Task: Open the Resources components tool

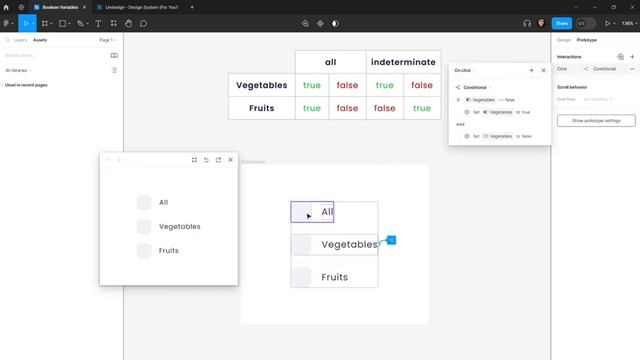Action: pyautogui.click(x=113, y=24)
